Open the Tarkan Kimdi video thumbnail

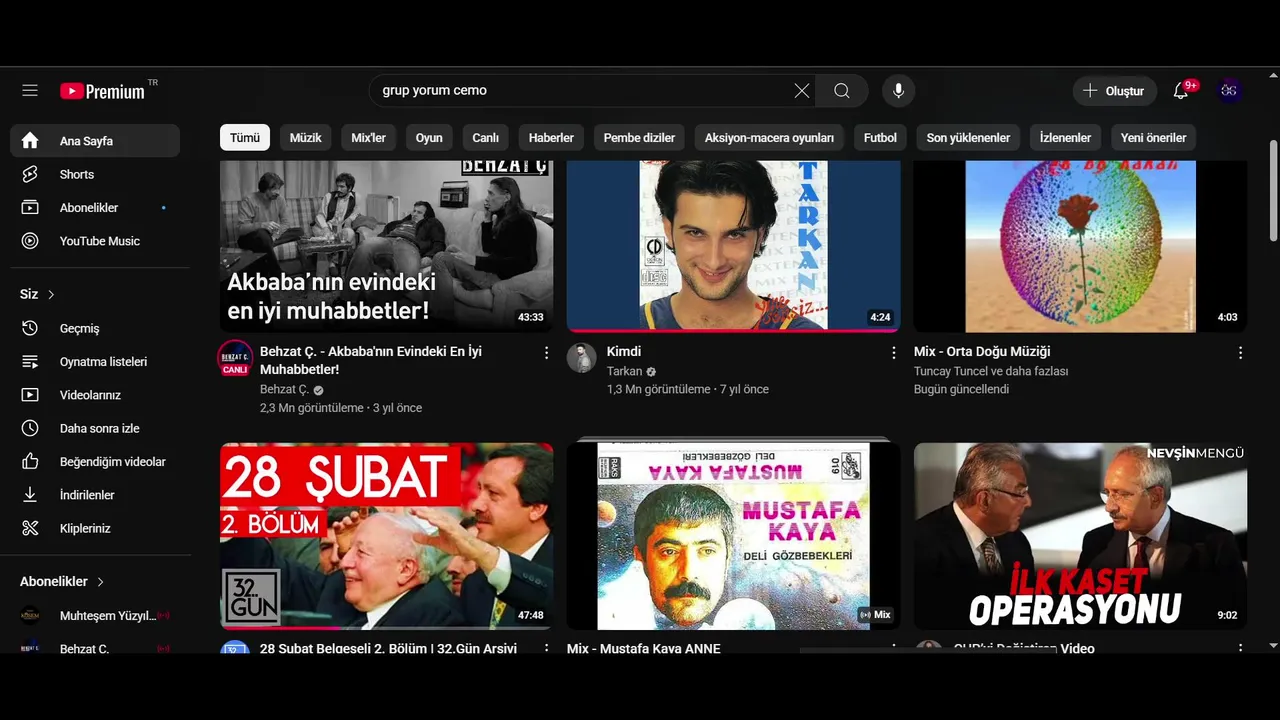[733, 246]
